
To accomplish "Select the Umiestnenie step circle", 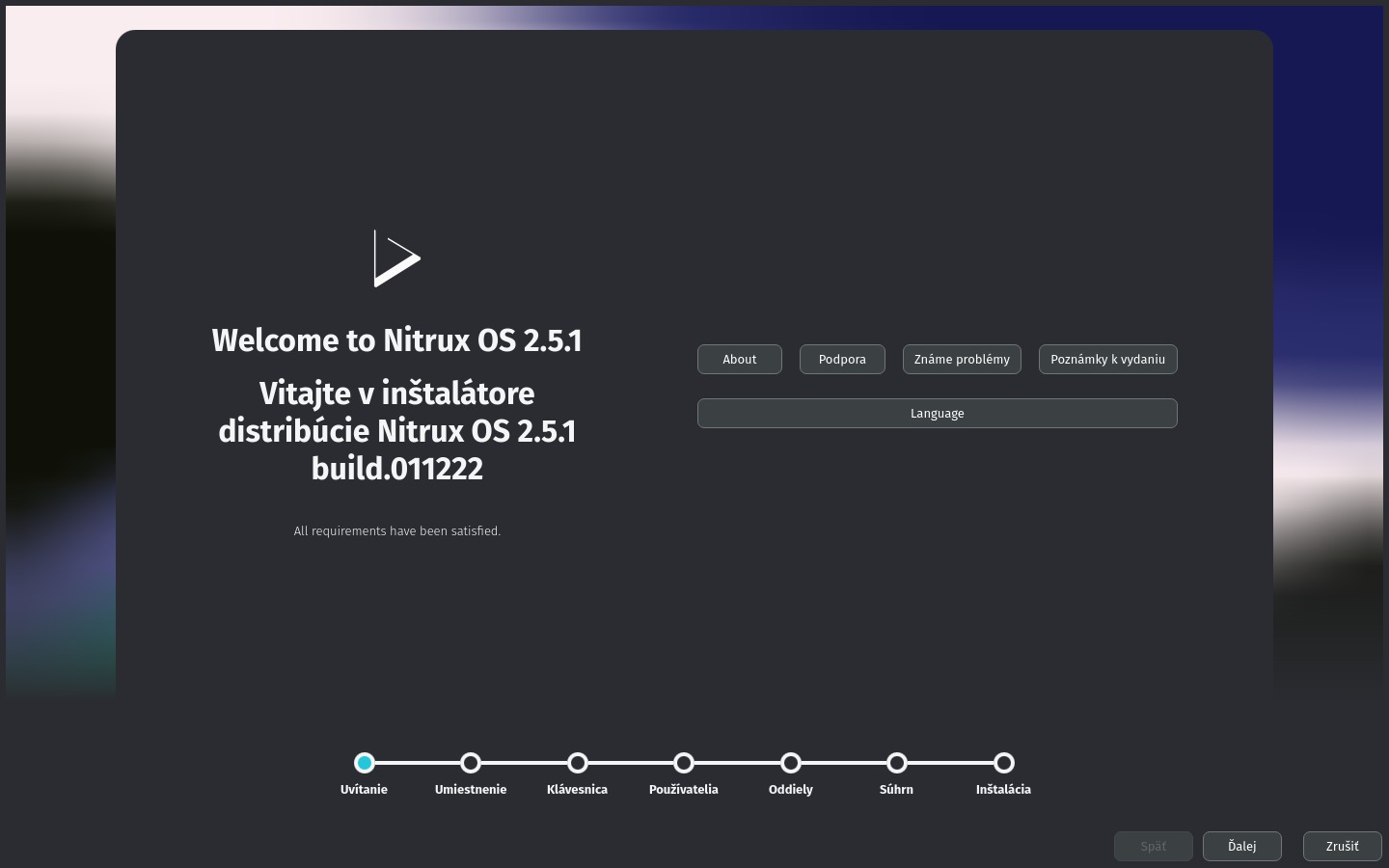I will click(x=471, y=763).
